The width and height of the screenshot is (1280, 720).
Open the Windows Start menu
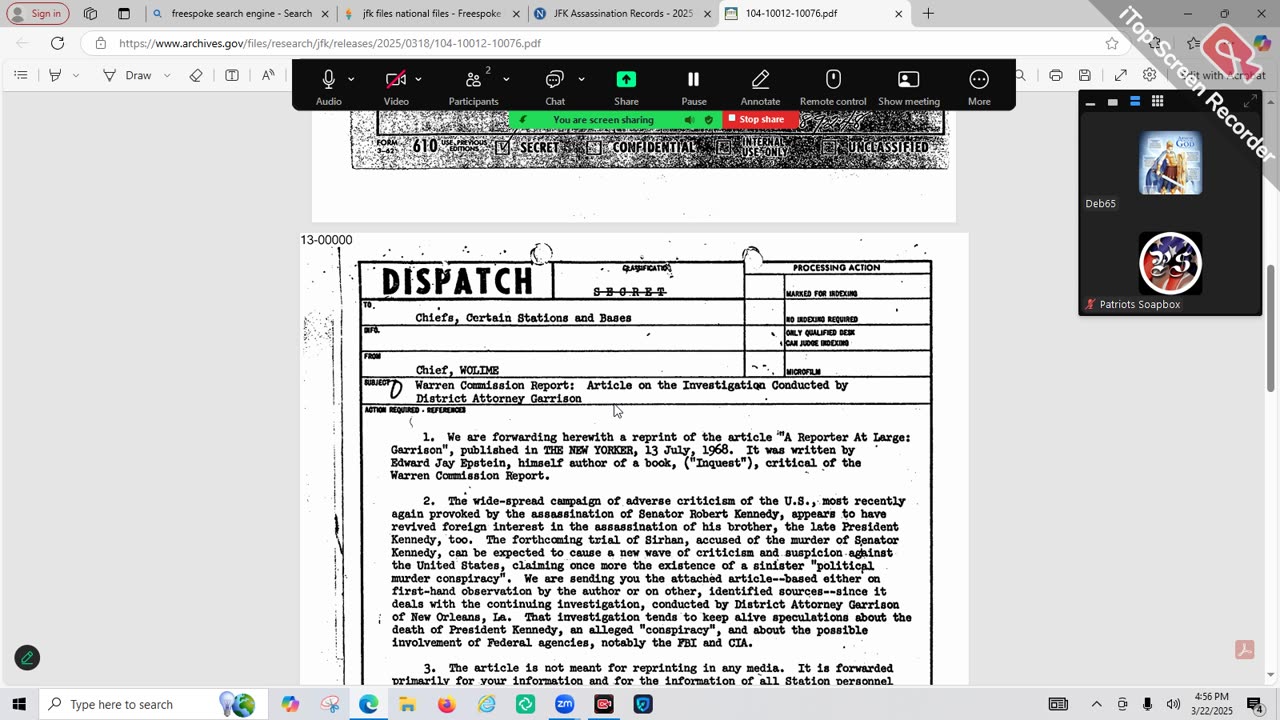[19, 704]
